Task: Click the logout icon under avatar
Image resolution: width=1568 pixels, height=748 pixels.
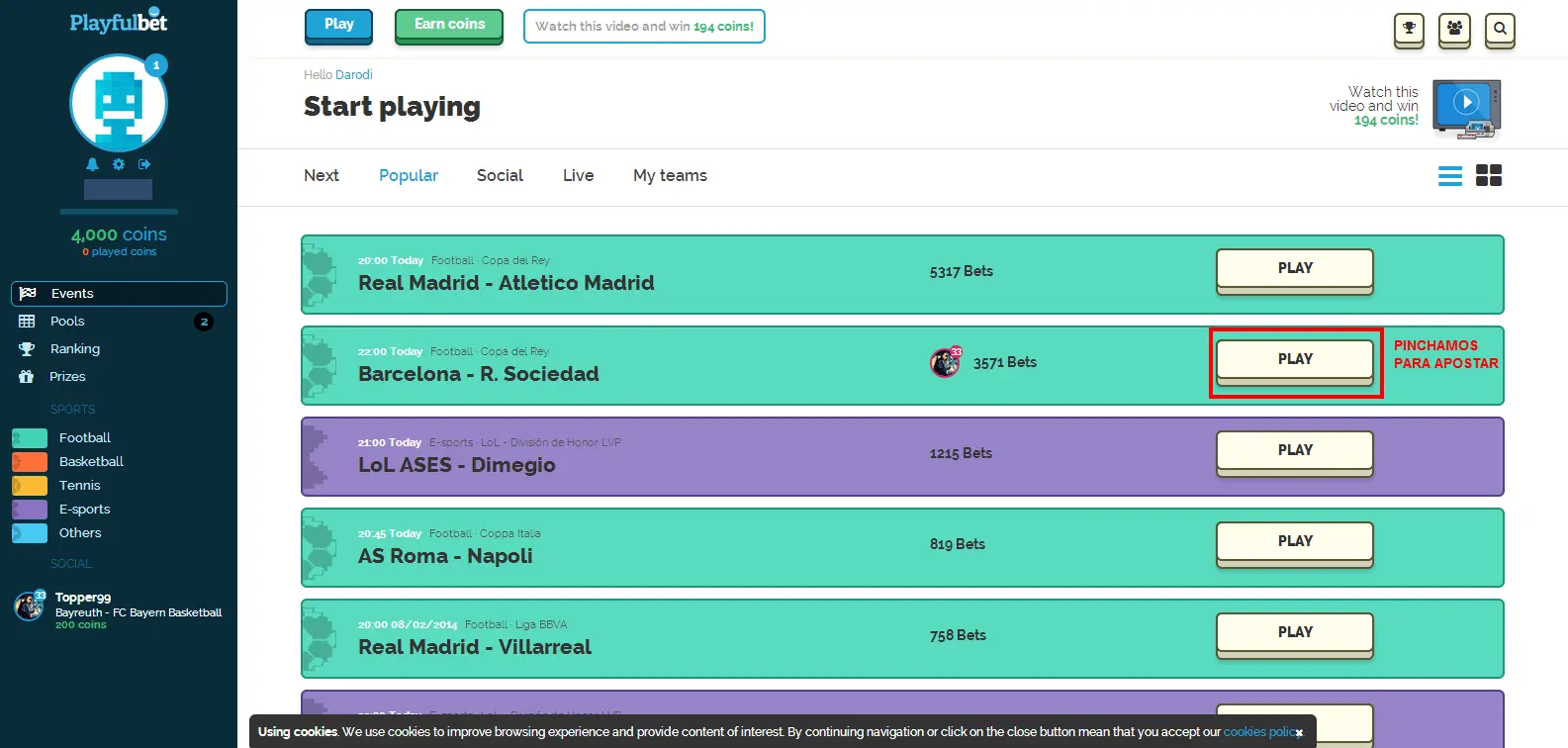Action: pos(144,164)
